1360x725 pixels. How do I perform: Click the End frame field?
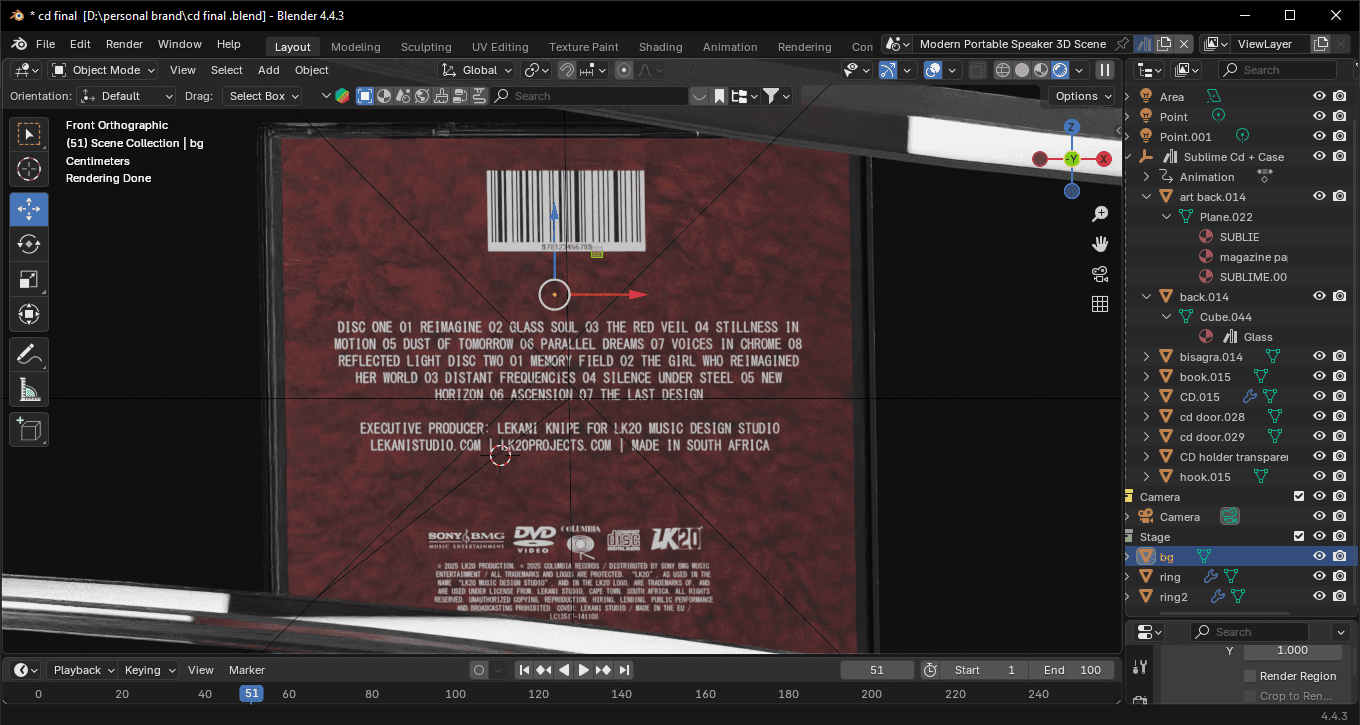[1071, 670]
